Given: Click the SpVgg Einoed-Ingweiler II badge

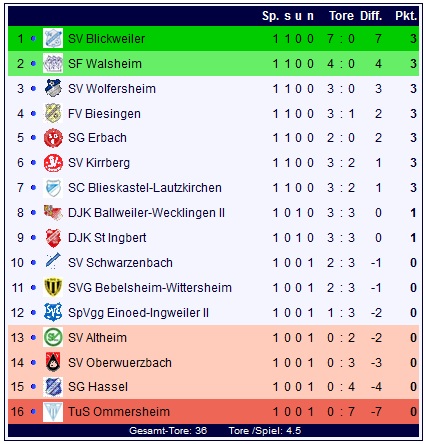Looking at the screenshot, I should tap(53, 312).
